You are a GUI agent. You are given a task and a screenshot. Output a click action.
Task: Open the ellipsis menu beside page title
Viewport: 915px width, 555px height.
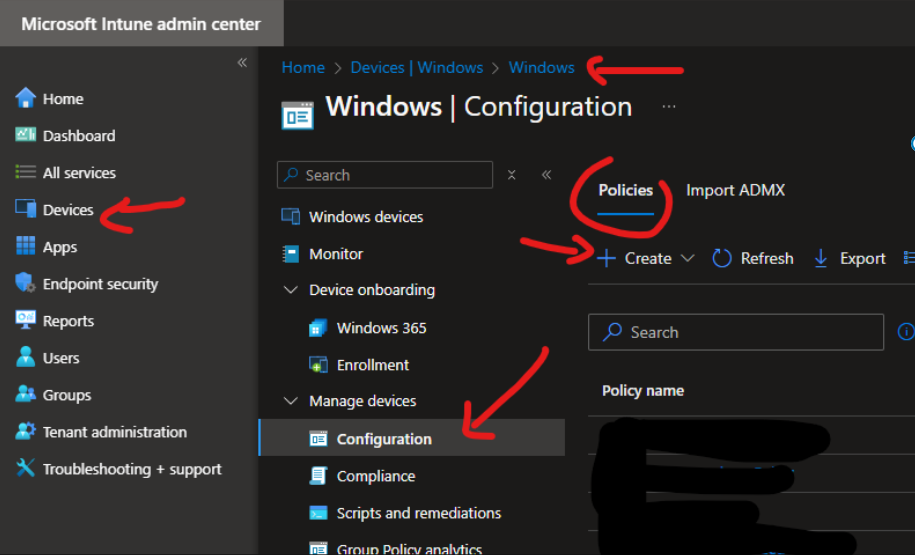[669, 107]
